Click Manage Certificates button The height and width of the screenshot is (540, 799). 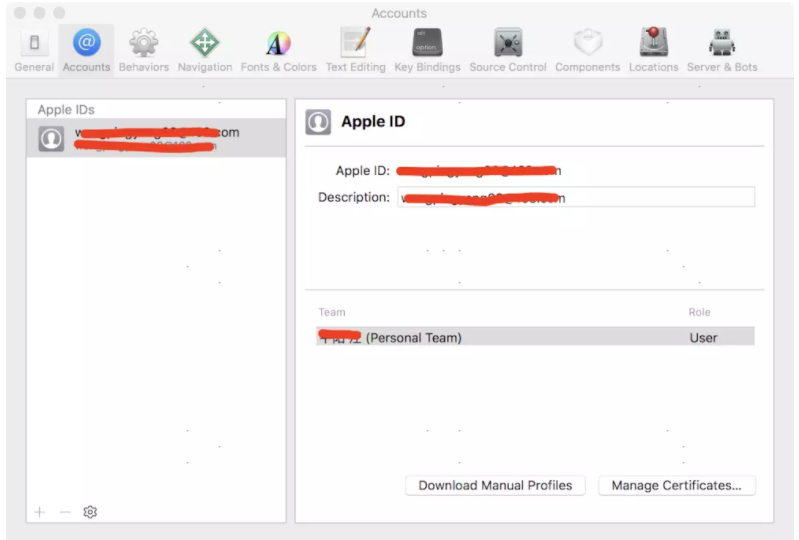point(677,485)
